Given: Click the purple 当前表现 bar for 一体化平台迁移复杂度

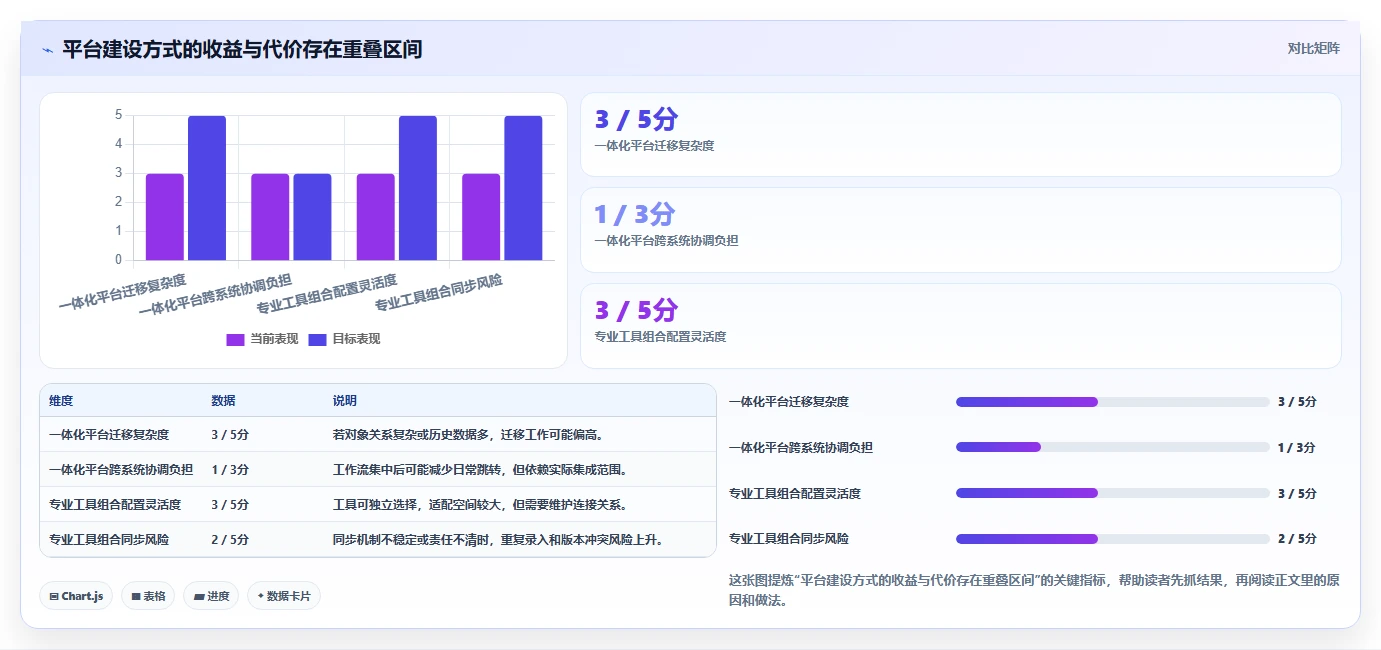Looking at the screenshot, I should 165,217.
